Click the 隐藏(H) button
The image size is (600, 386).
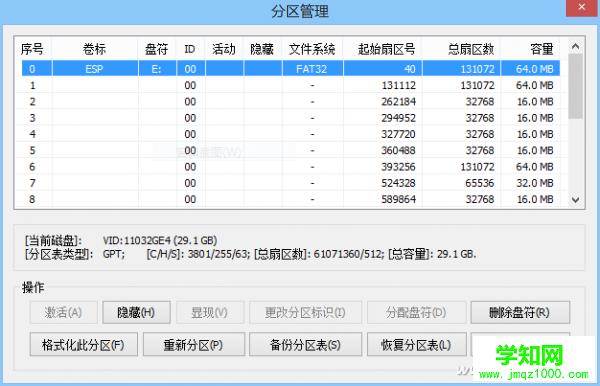pos(136,313)
